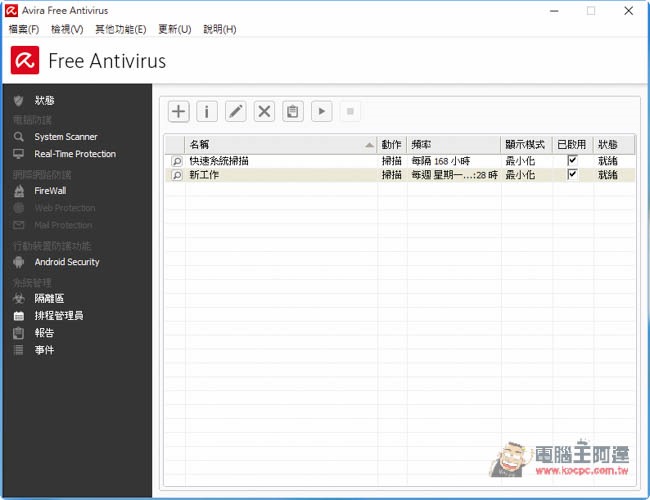Go to Real-Time Protection section
Viewport: 650px width, 500px height.
75,154
